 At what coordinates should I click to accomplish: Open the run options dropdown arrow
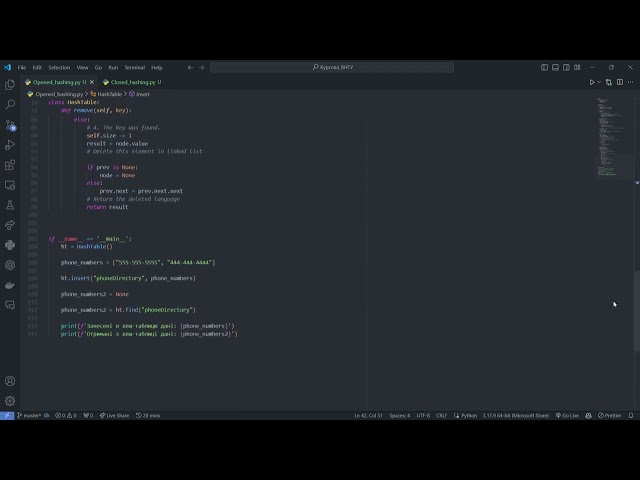599,82
